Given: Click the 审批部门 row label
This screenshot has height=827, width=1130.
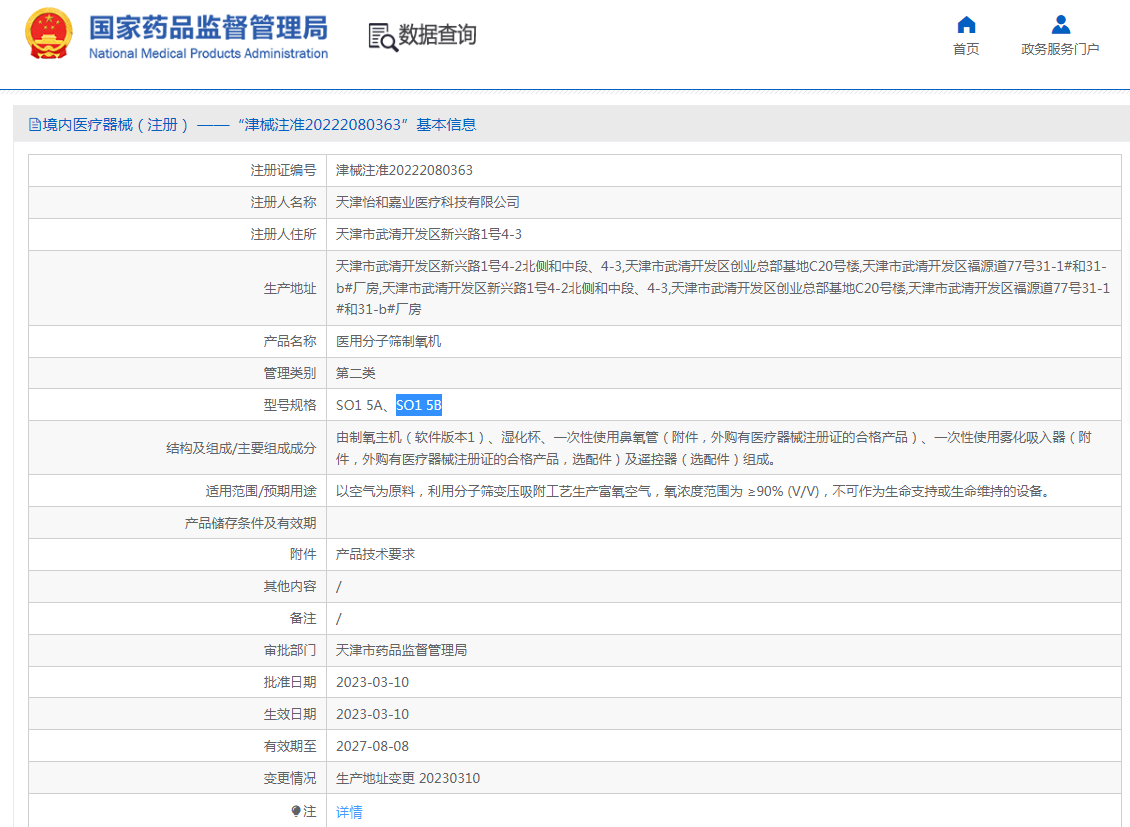Looking at the screenshot, I should 290,651.
